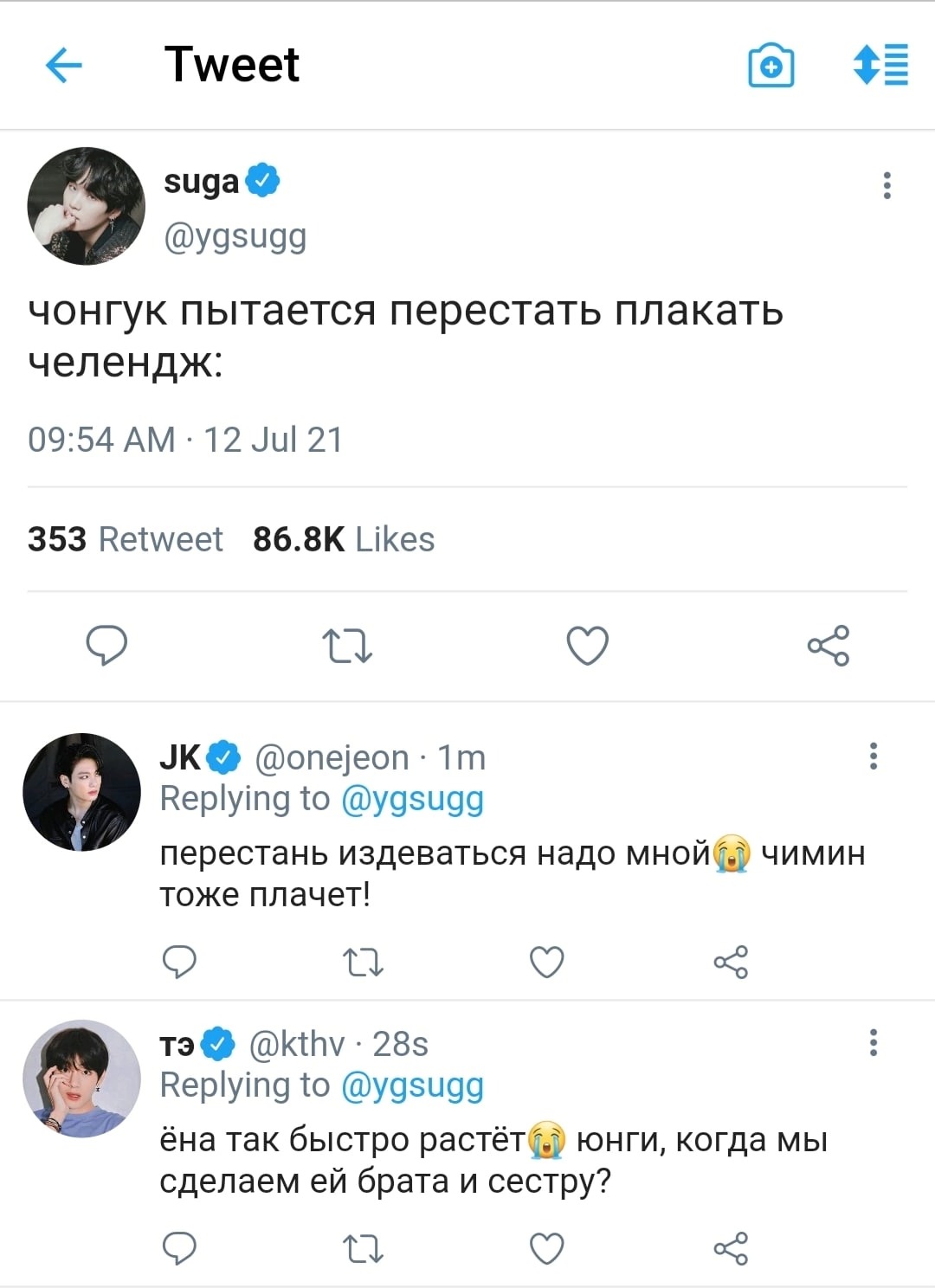935x1288 pixels.
Task: Reply to suga's main tweet
Action: [x=107, y=646]
